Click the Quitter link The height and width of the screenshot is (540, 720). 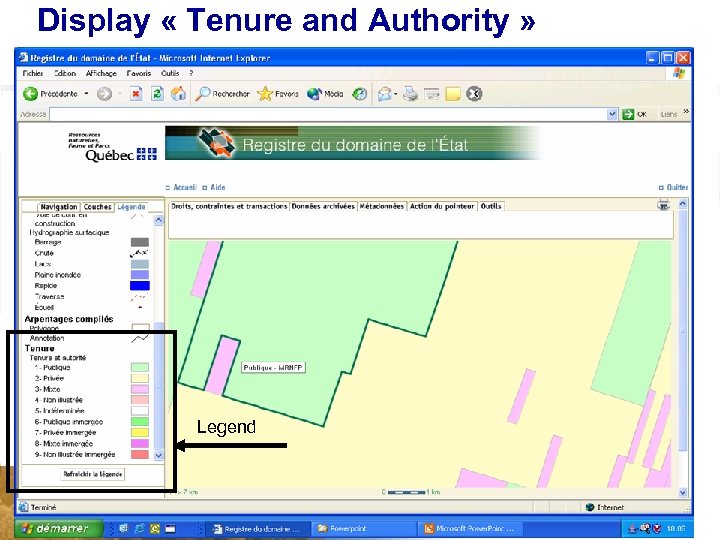[x=677, y=187]
